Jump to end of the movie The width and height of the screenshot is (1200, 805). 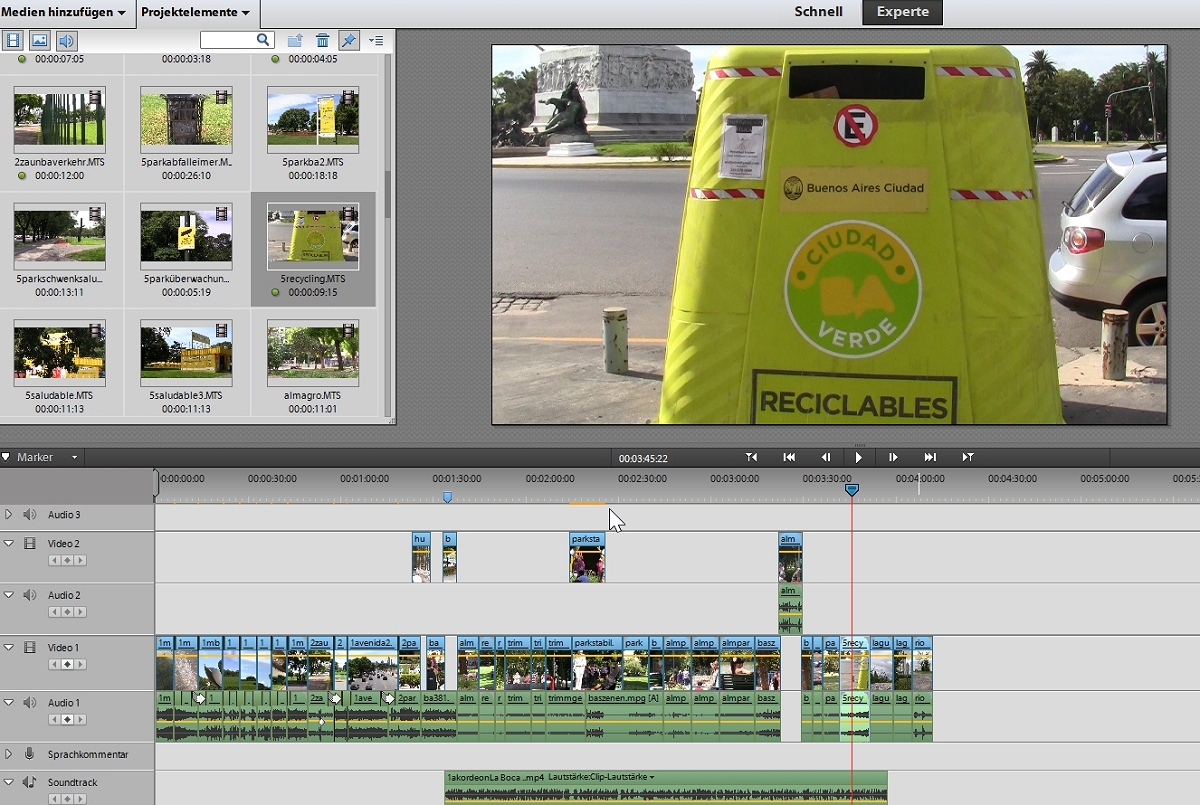tap(930, 457)
